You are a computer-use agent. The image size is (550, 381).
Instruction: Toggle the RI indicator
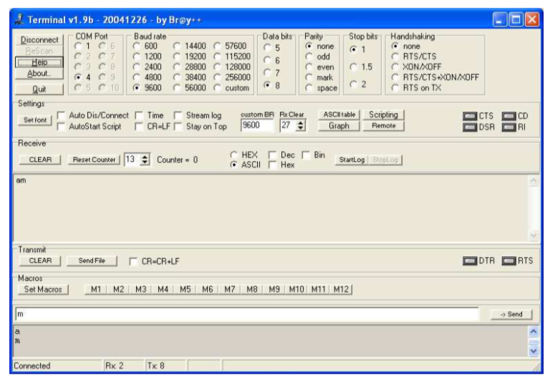pos(509,127)
